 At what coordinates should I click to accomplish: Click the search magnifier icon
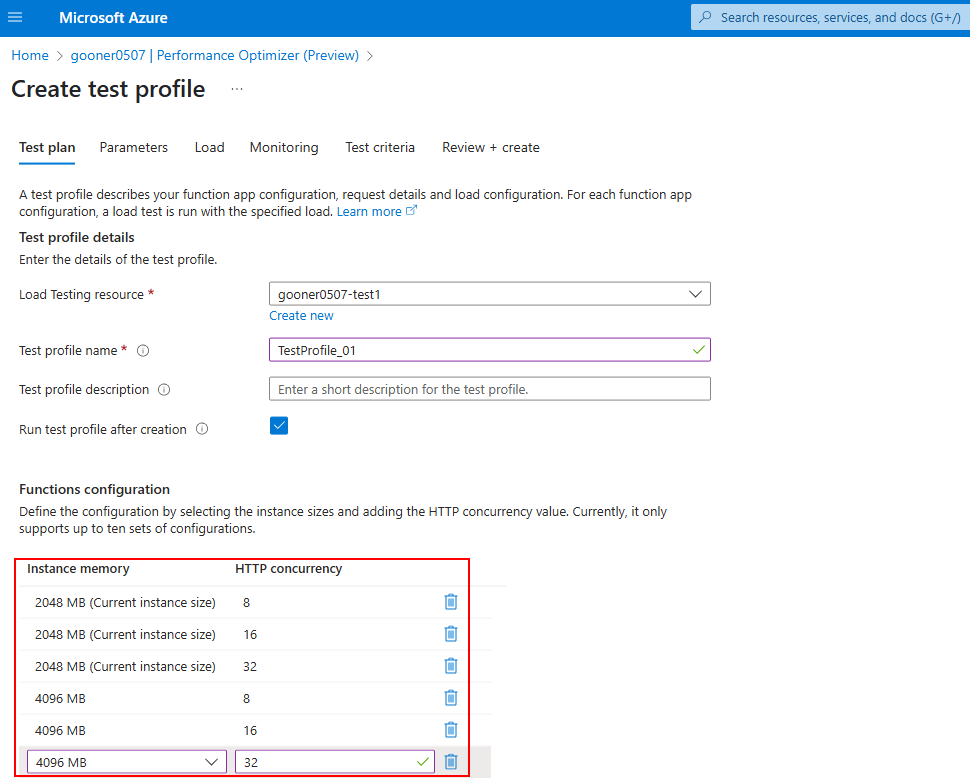pos(705,17)
